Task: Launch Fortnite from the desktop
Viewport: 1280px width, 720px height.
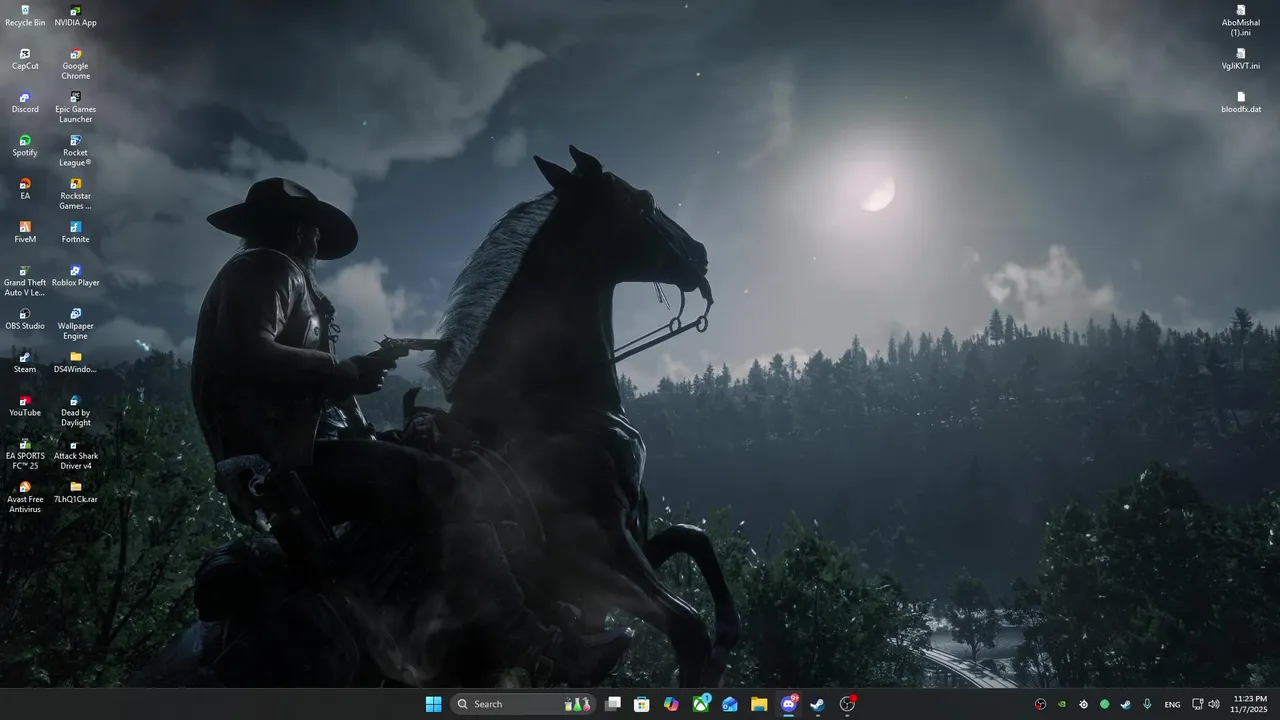Action: (75, 232)
